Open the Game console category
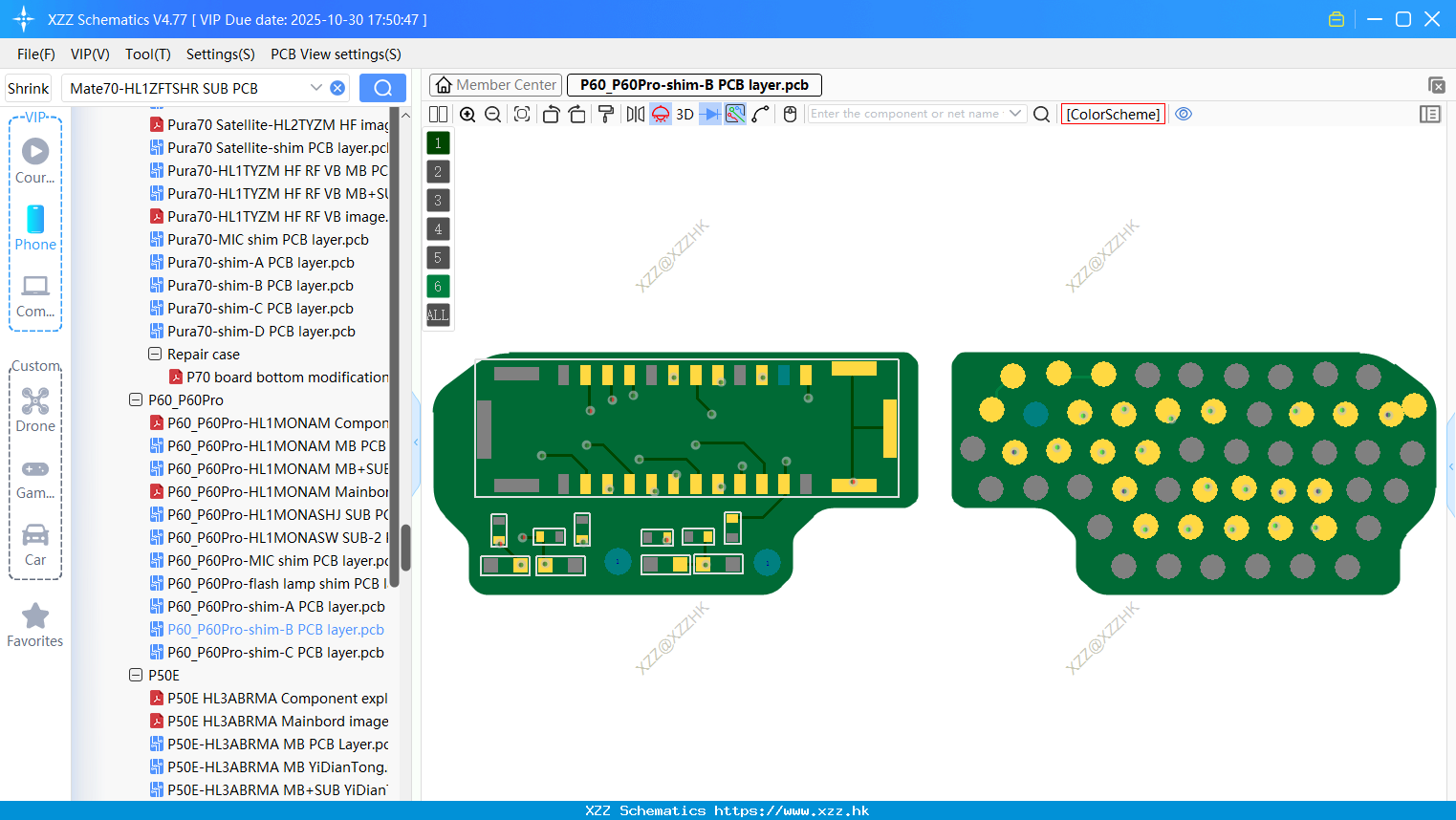1456x820 pixels. pyautogui.click(x=35, y=478)
